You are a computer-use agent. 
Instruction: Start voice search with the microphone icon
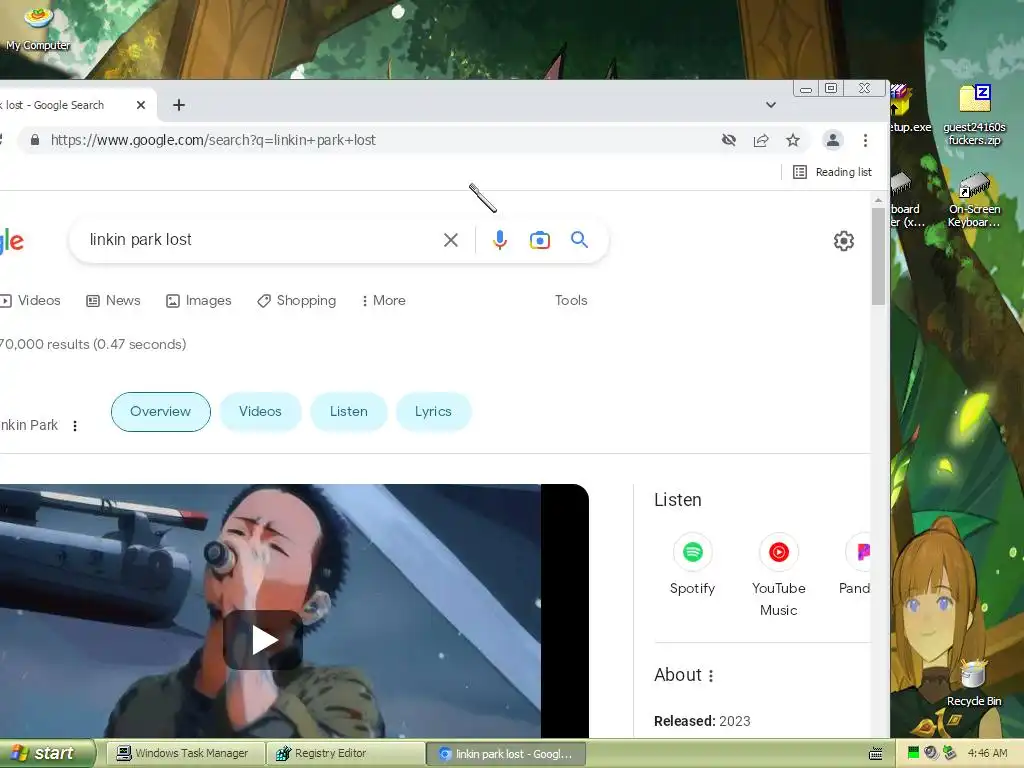[x=500, y=240]
